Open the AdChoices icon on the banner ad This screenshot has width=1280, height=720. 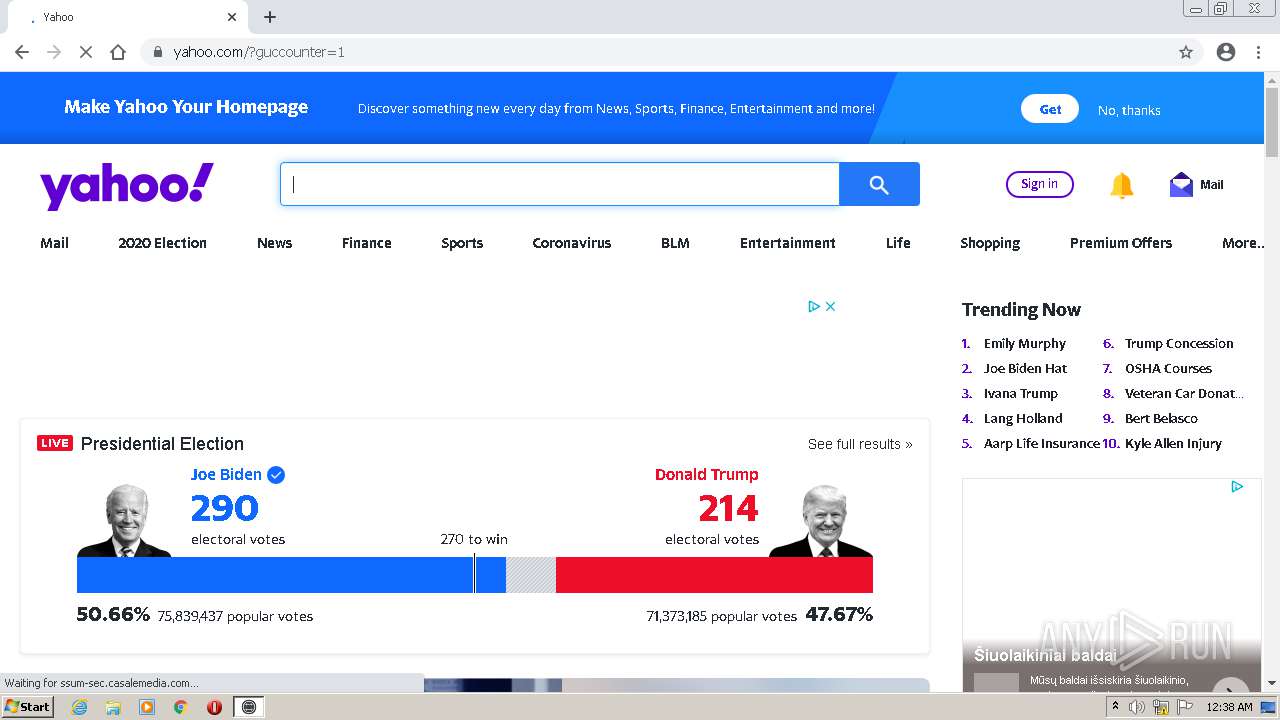click(x=814, y=306)
